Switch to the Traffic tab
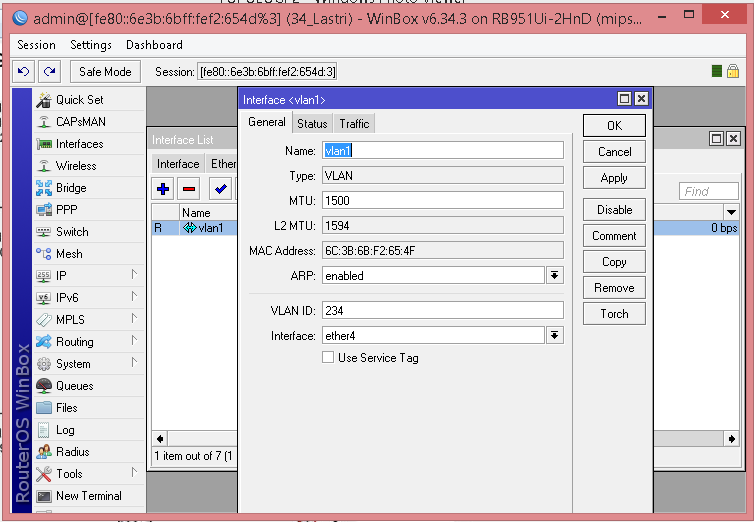This screenshot has height=522, width=754. click(x=354, y=124)
